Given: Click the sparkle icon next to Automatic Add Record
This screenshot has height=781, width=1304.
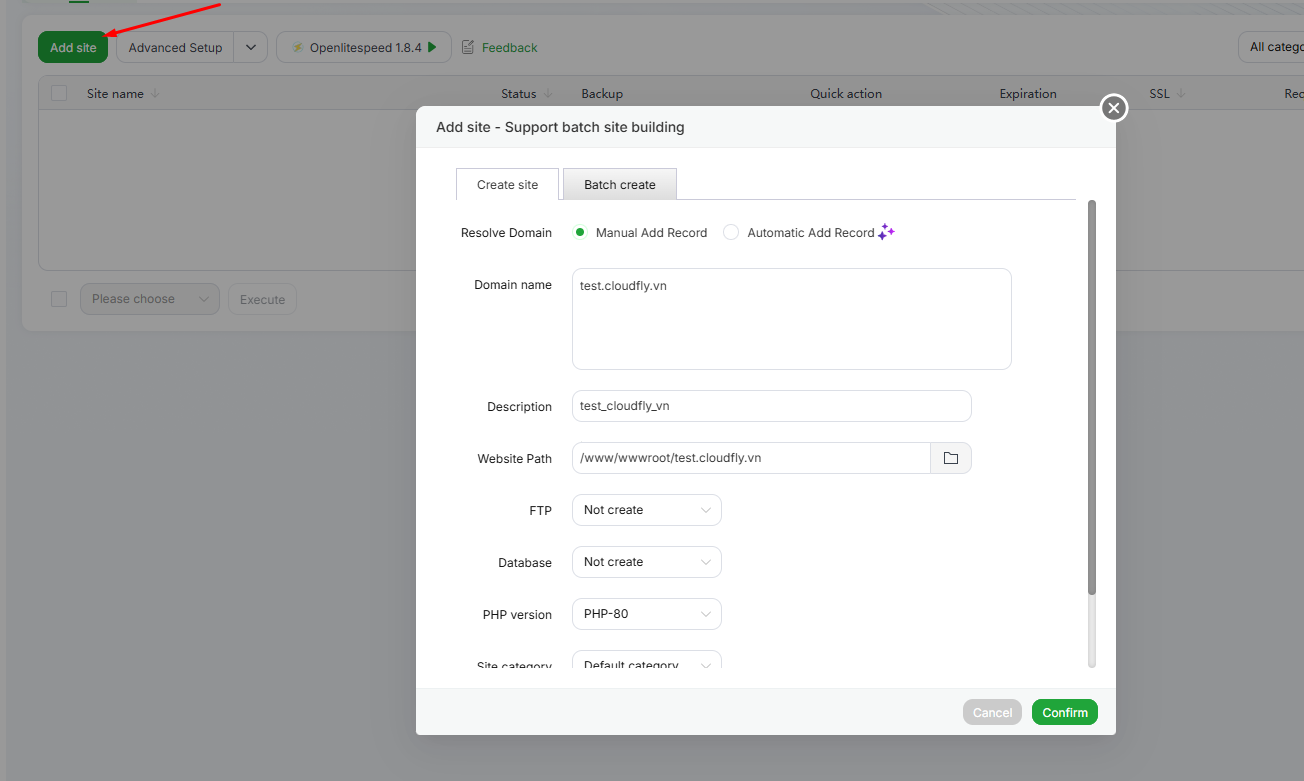Looking at the screenshot, I should point(886,232).
